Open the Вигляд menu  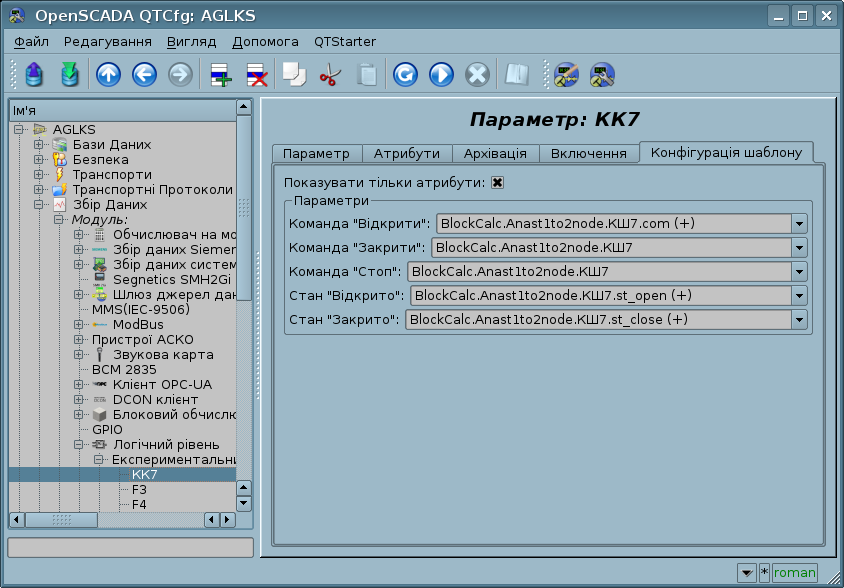[191, 41]
